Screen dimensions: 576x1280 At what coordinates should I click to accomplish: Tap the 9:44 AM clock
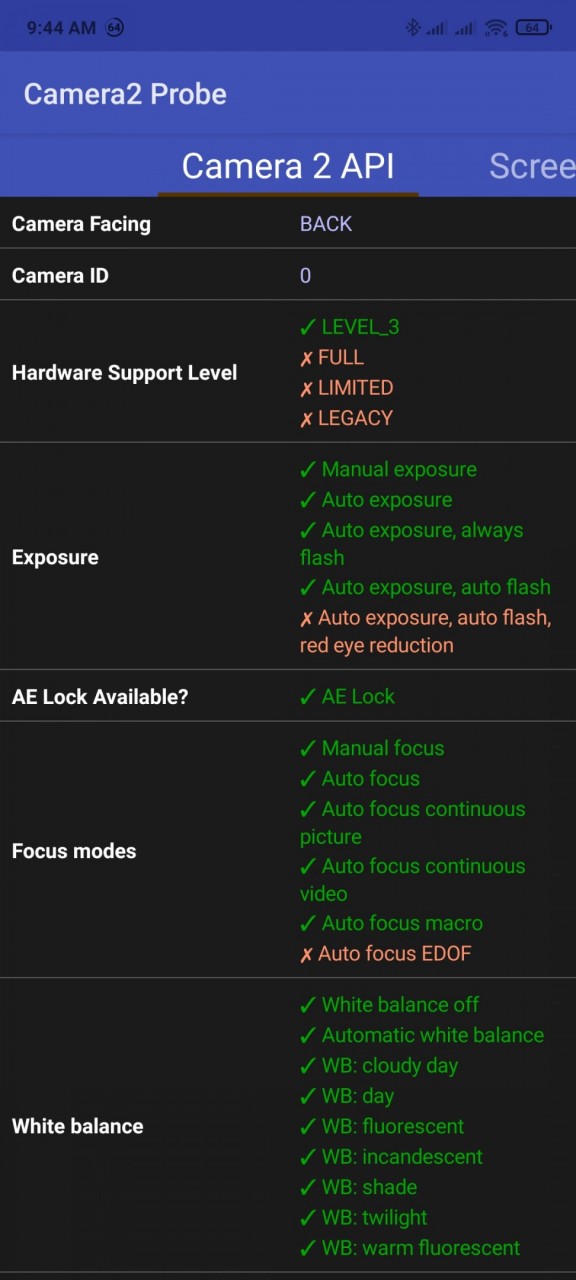[61, 28]
